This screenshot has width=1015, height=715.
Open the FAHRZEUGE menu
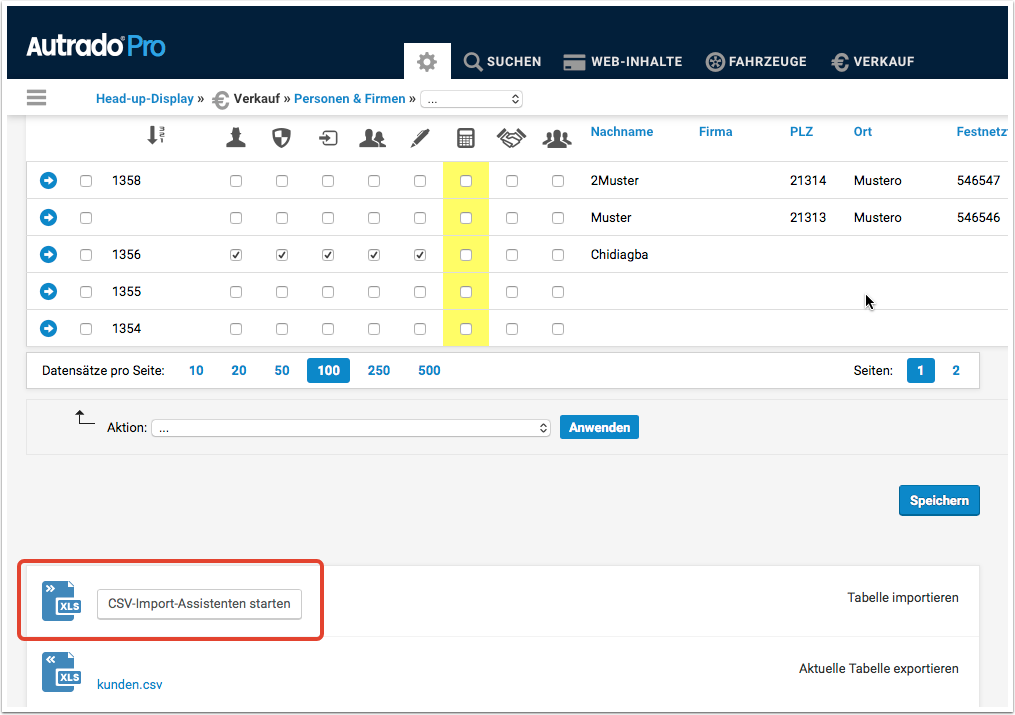tap(756, 62)
